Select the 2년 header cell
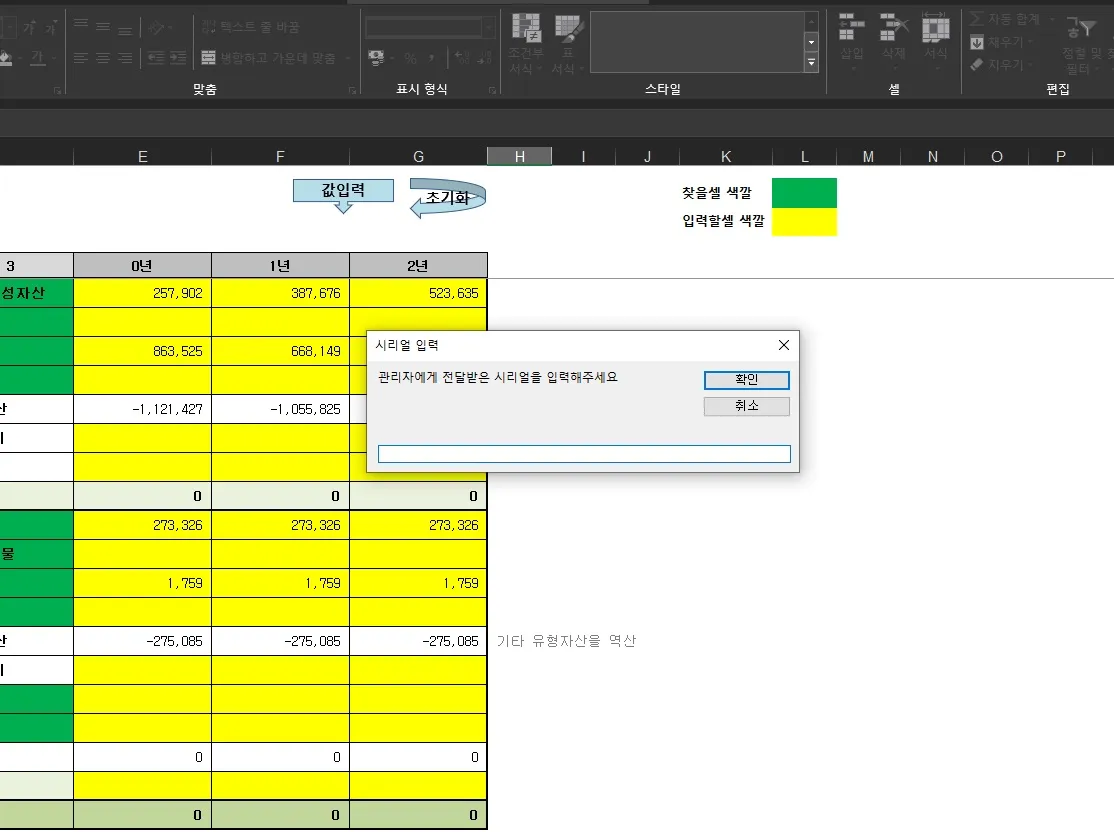1114x832 pixels. pyautogui.click(x=418, y=266)
